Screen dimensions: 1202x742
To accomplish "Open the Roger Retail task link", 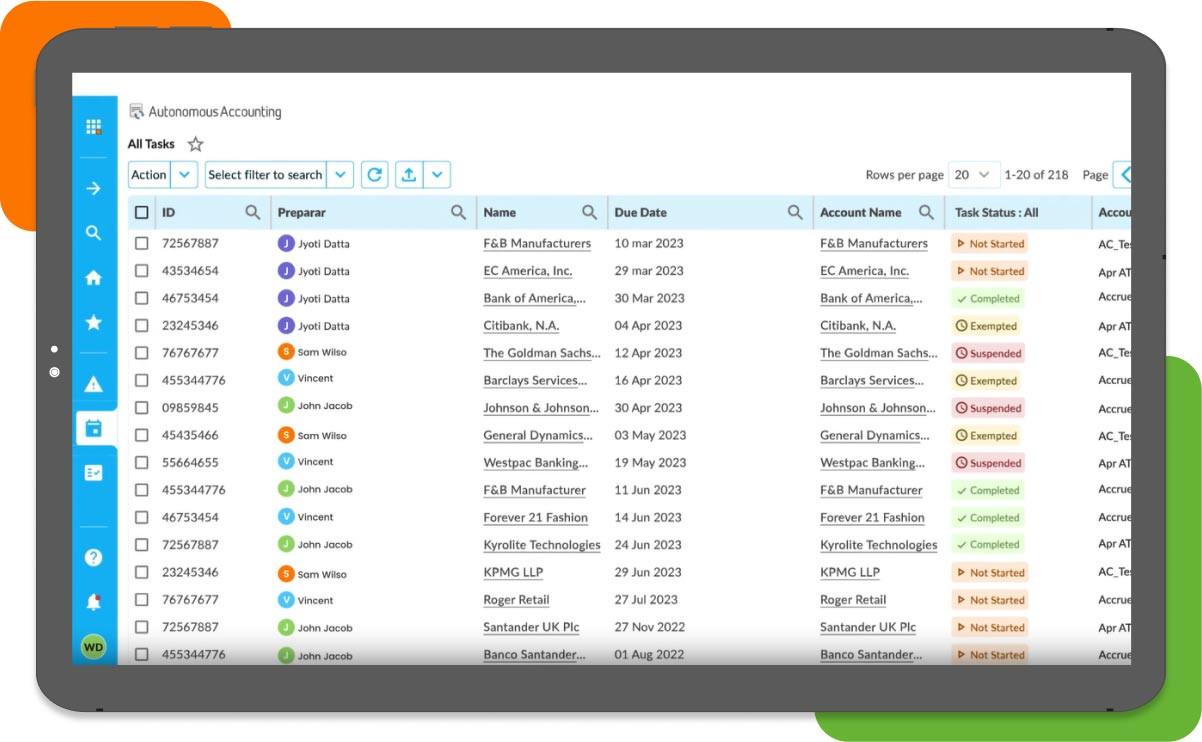I will (516, 599).
